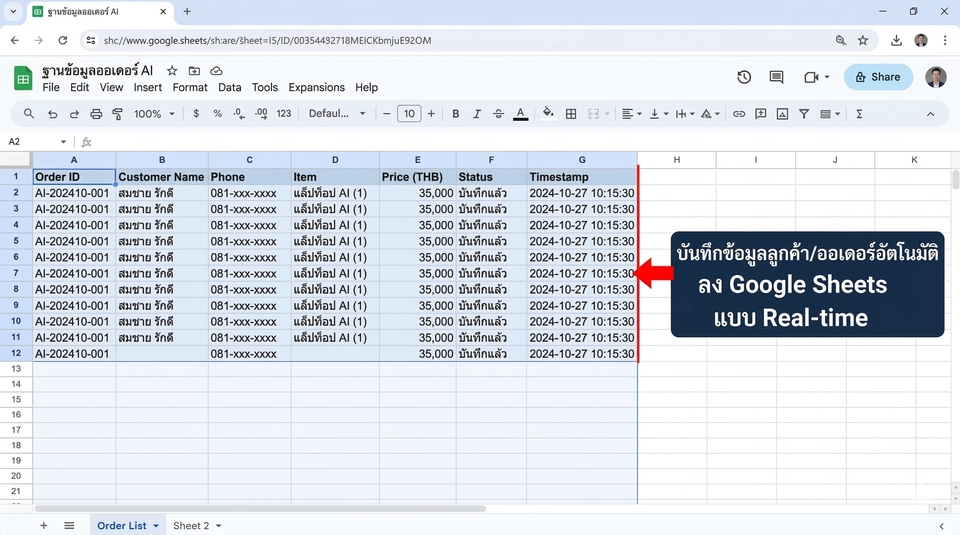Image resolution: width=960 pixels, height=535 pixels.
Task: Open the Format menu
Action: (190, 88)
